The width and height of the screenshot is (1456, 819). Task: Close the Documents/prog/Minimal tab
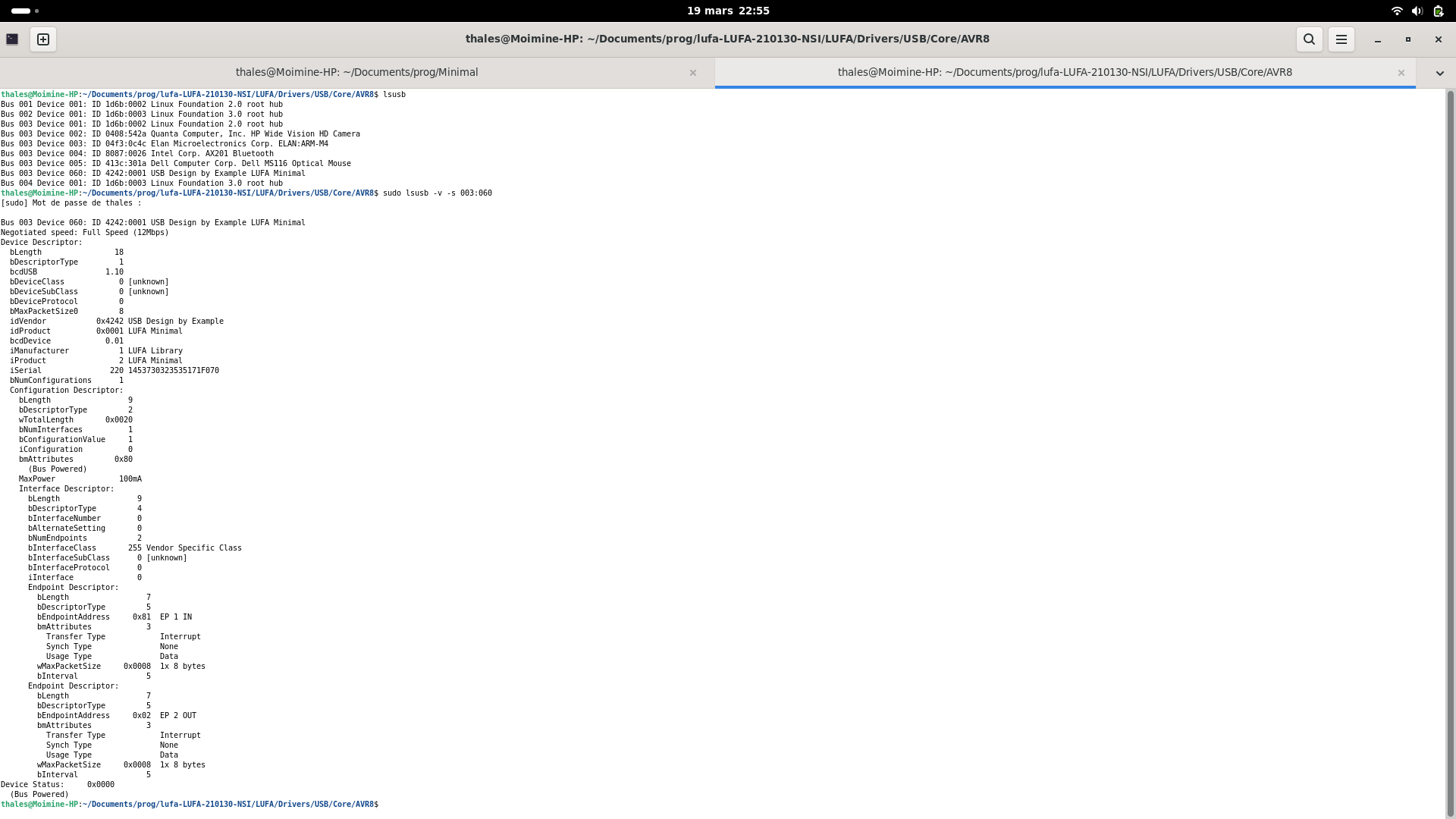coord(692,73)
